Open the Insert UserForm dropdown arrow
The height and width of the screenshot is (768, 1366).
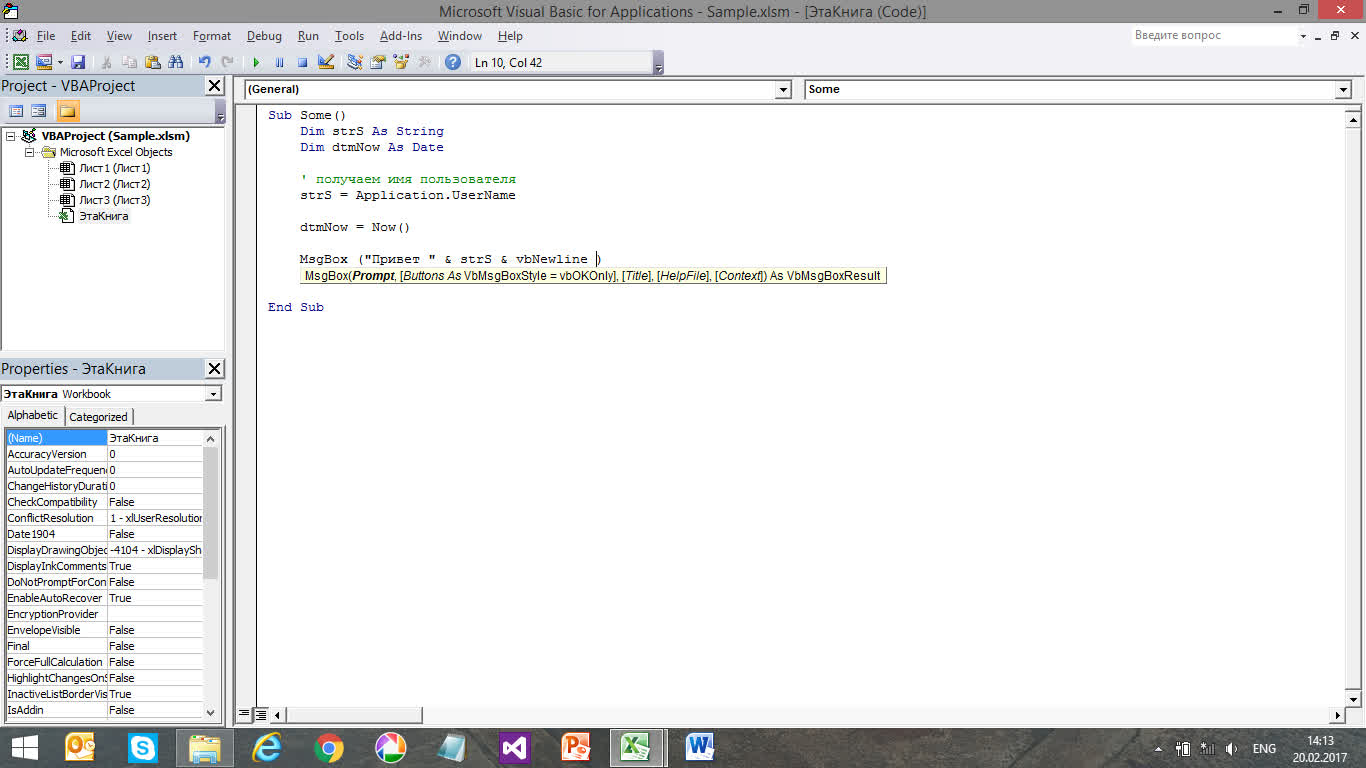click(59, 62)
